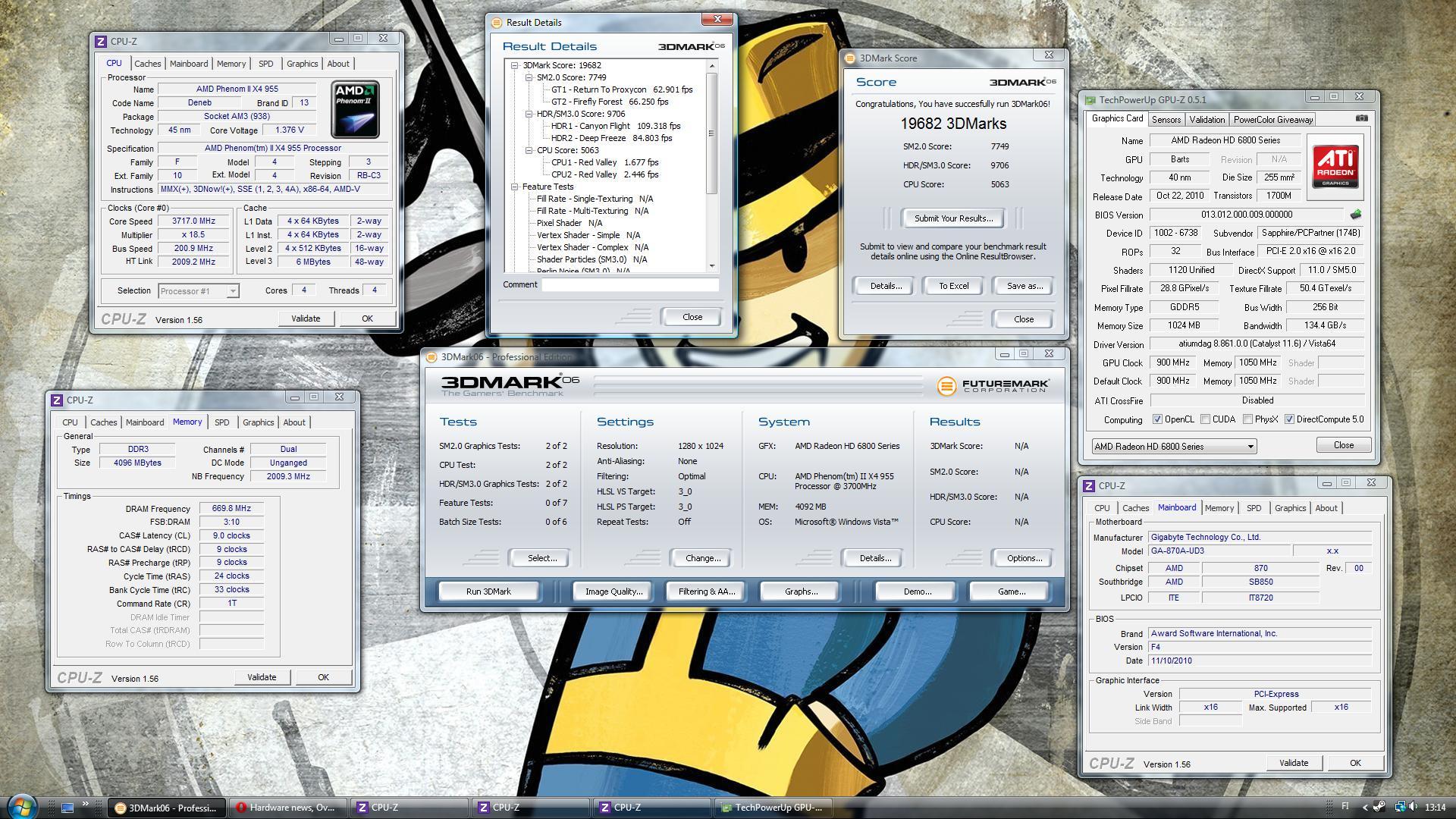Click the Comment input field
1456x819 pixels.
630,285
